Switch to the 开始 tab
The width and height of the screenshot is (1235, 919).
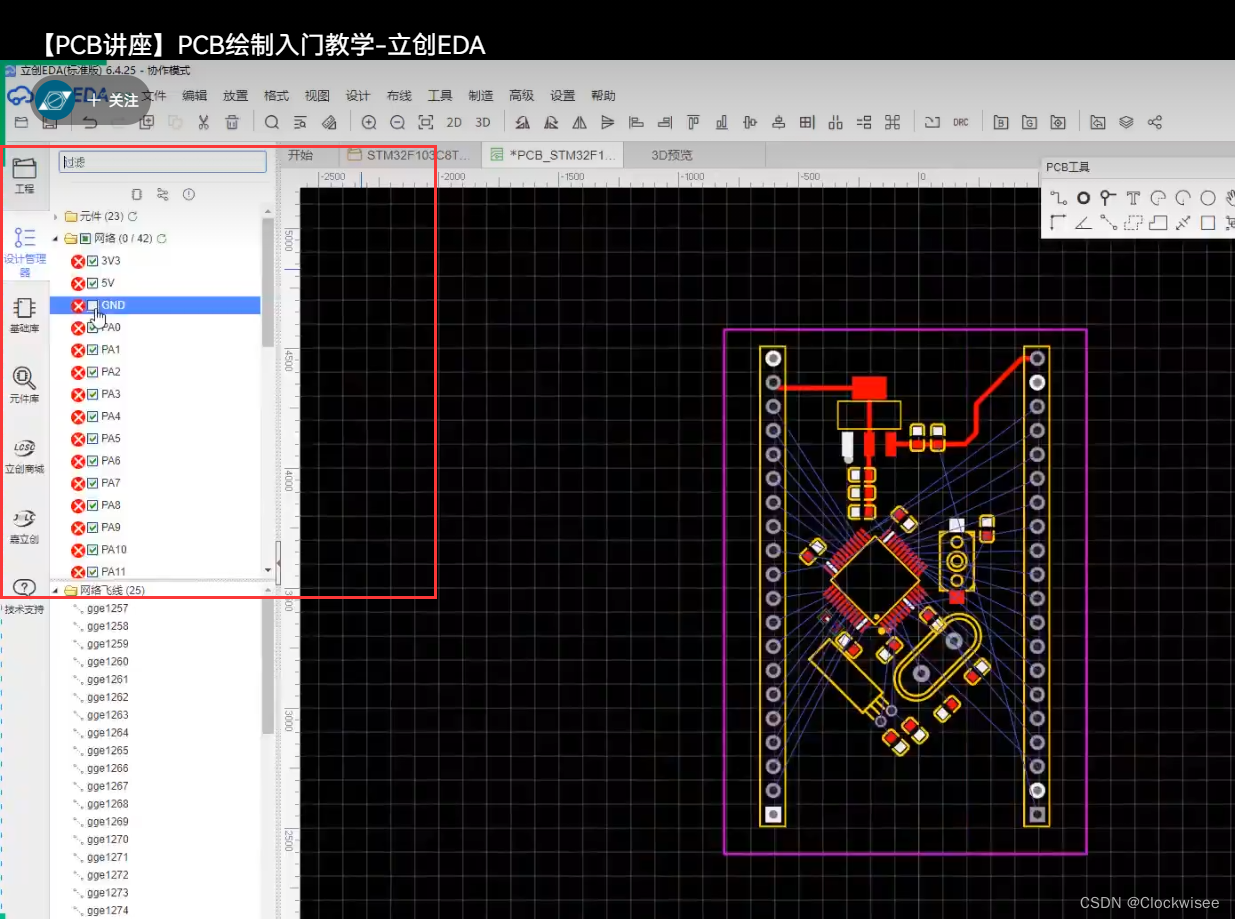(300, 155)
